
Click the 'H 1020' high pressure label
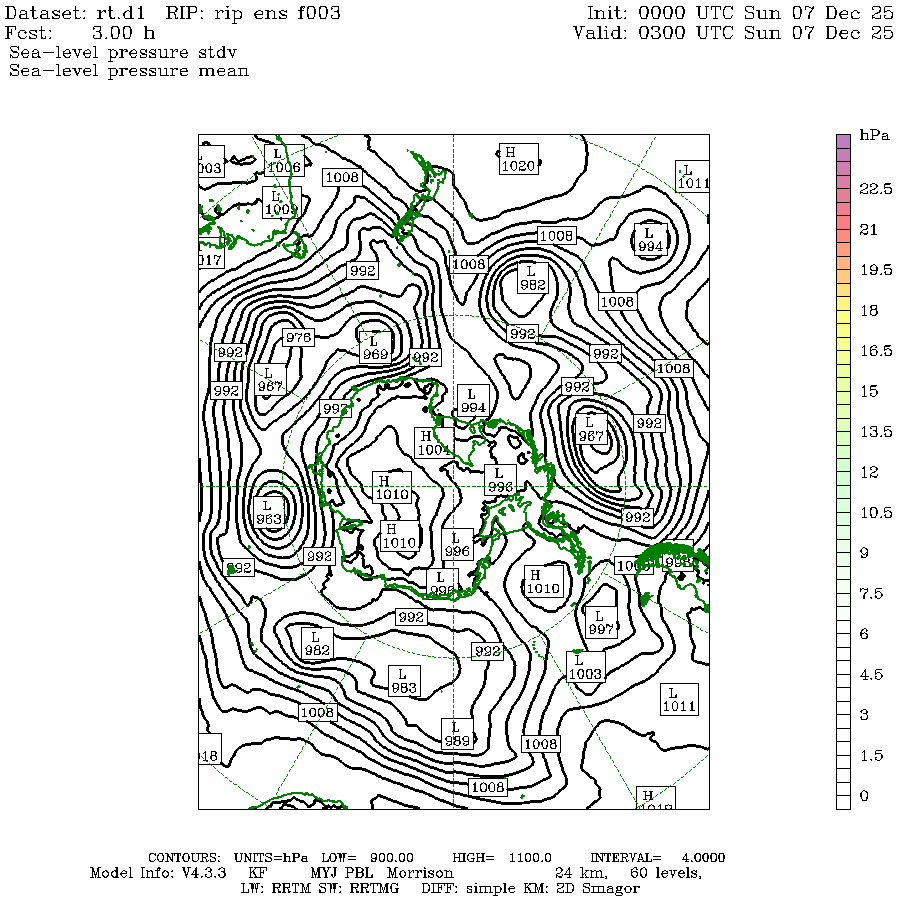click(518, 159)
